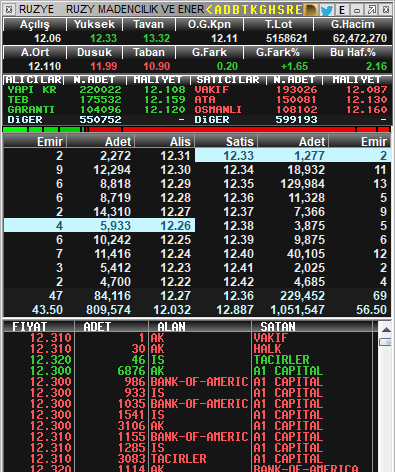
Task: Click trade row with 6876 lots
Action: (188, 371)
